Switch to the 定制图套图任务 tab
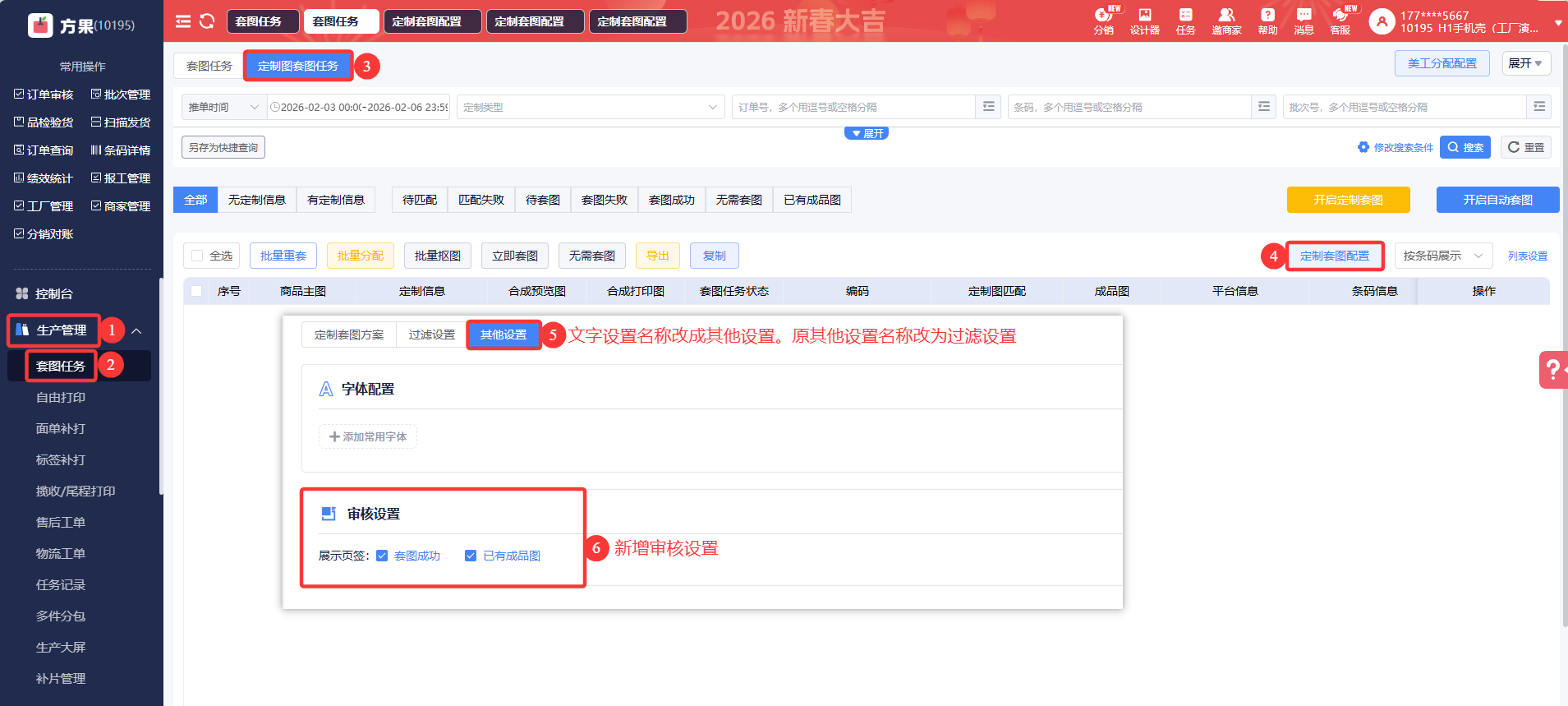Image resolution: width=1568 pixels, height=706 pixels. point(297,66)
